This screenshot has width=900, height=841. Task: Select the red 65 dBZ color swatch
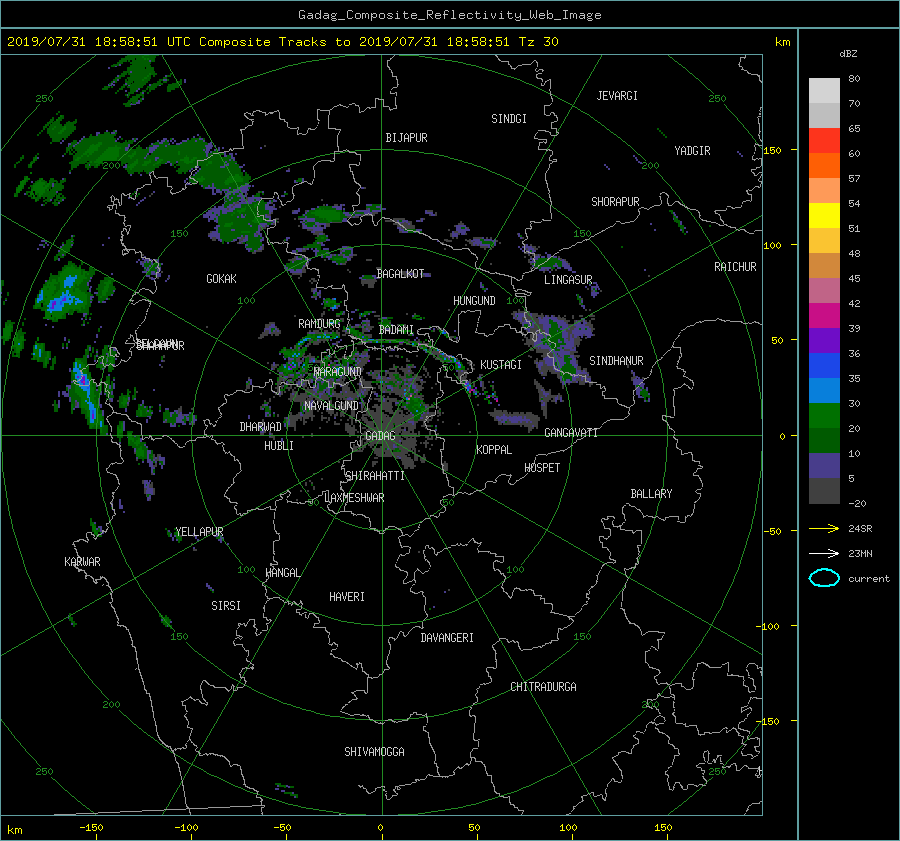click(824, 141)
